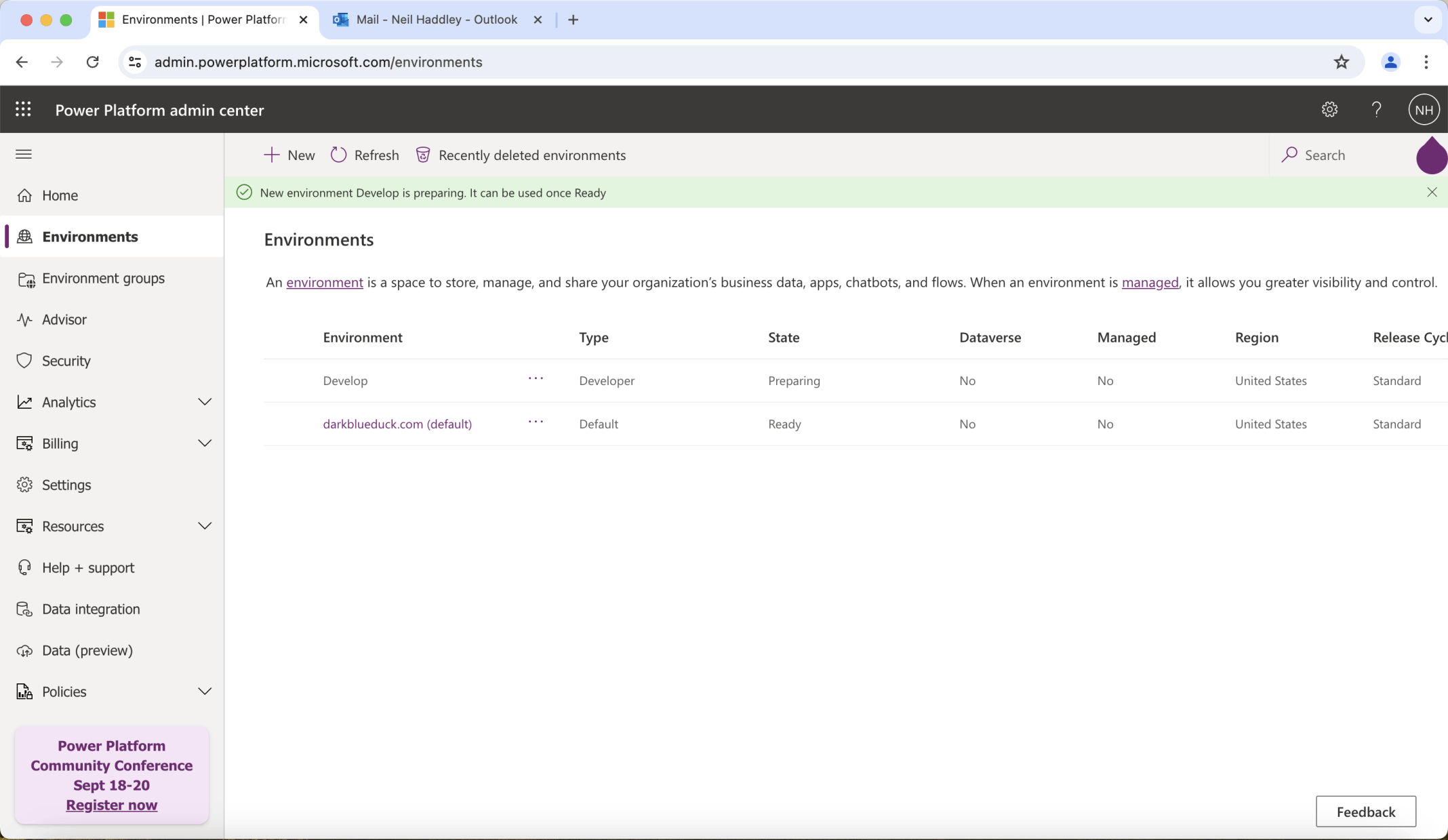1448x840 pixels.
Task: Expand the Analytics menu chevron
Action: tap(204, 402)
